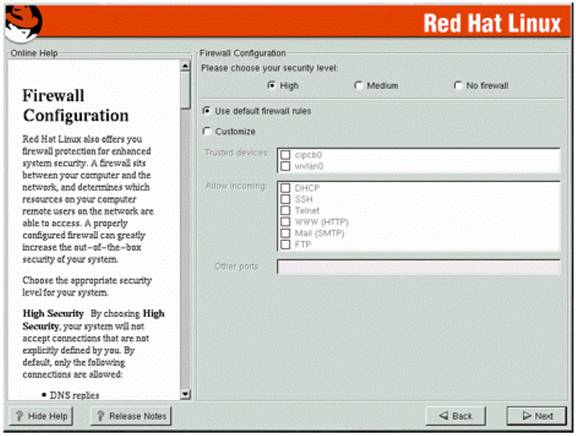
Task: Click the 'DNS replies' bullet text
Action: coord(75,395)
